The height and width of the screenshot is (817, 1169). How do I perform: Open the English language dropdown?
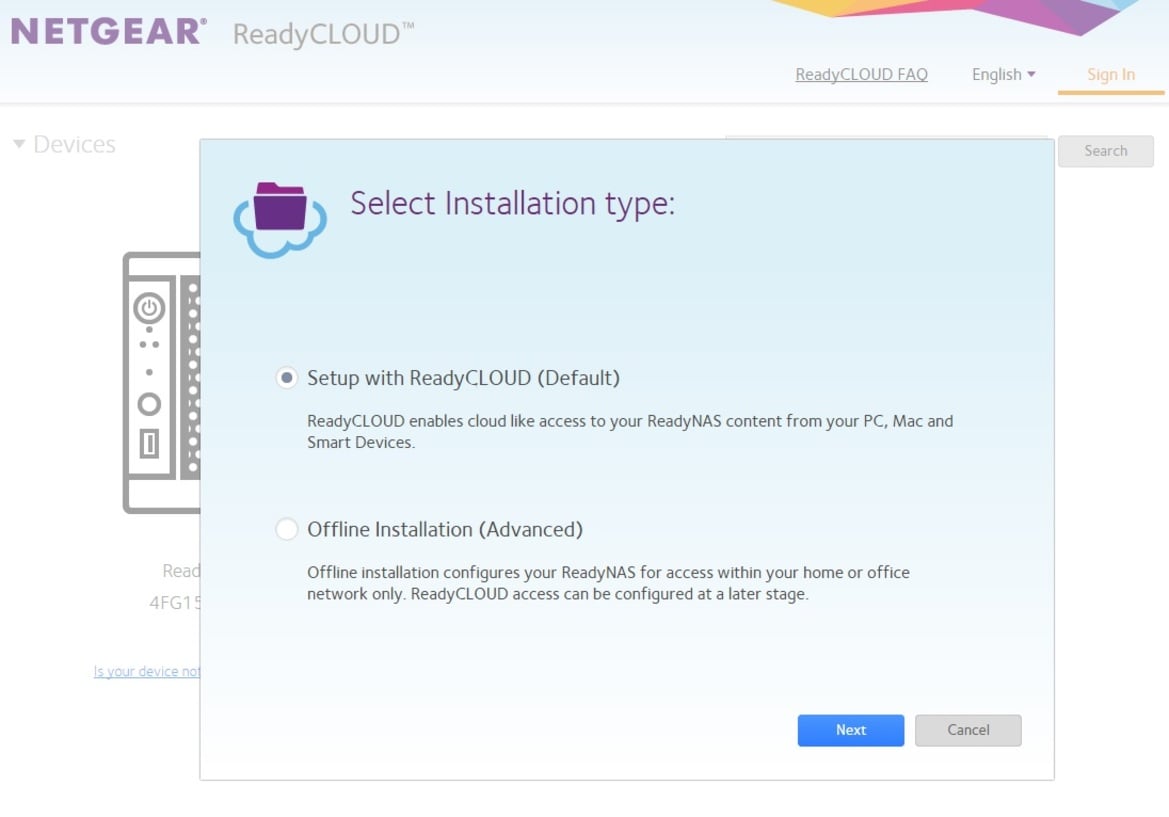1003,75
